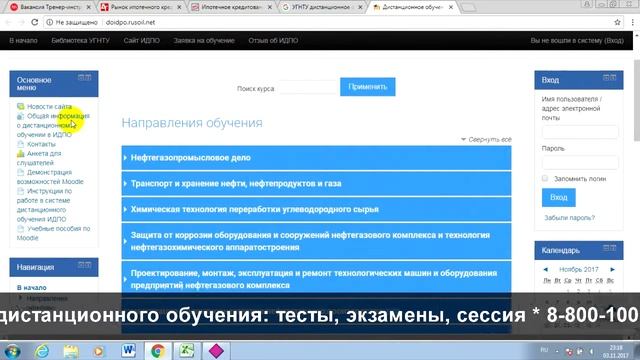Open Excel from the taskbar

pyautogui.click(x=187, y=351)
